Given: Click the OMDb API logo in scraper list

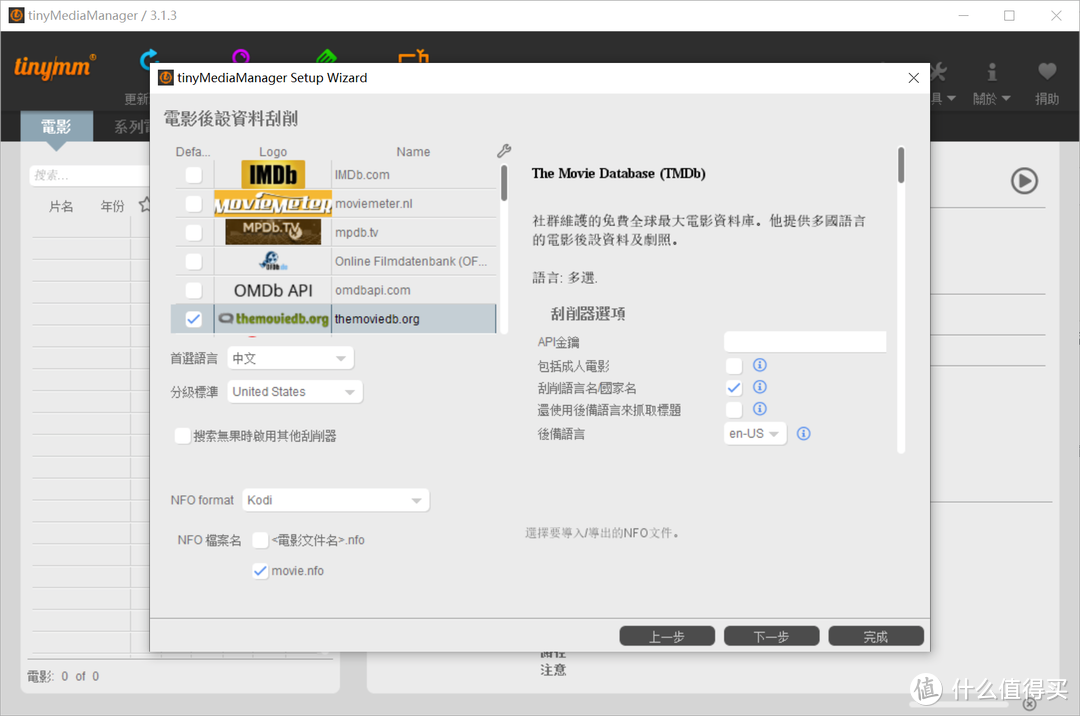Looking at the screenshot, I should coord(273,291).
